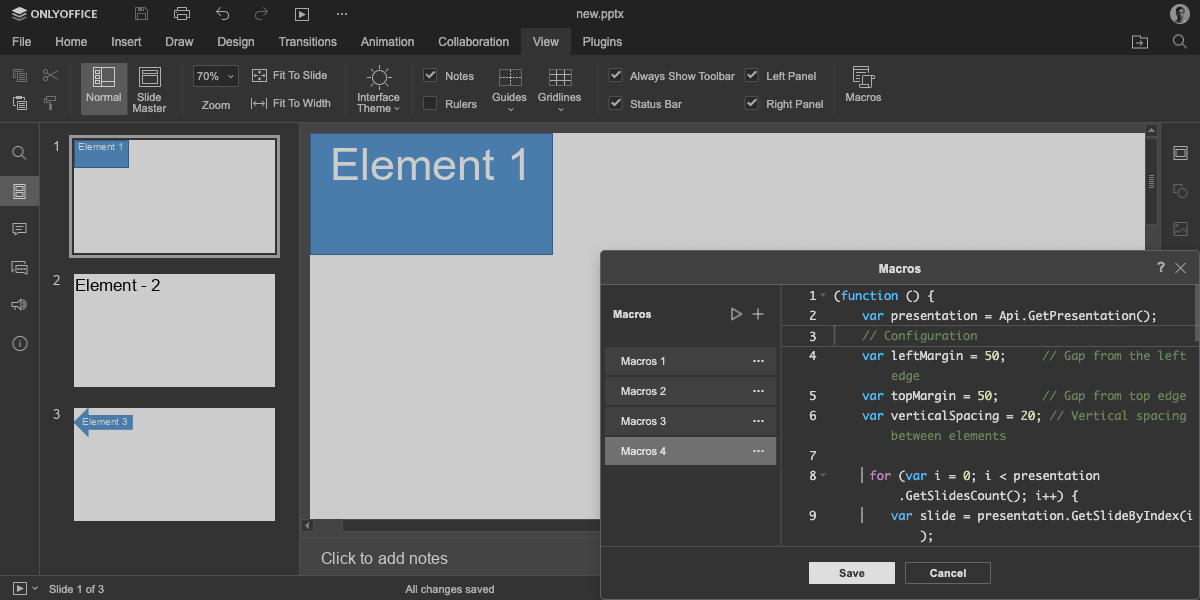Open help in the Macros dialog
The height and width of the screenshot is (600, 1200).
1161,268
